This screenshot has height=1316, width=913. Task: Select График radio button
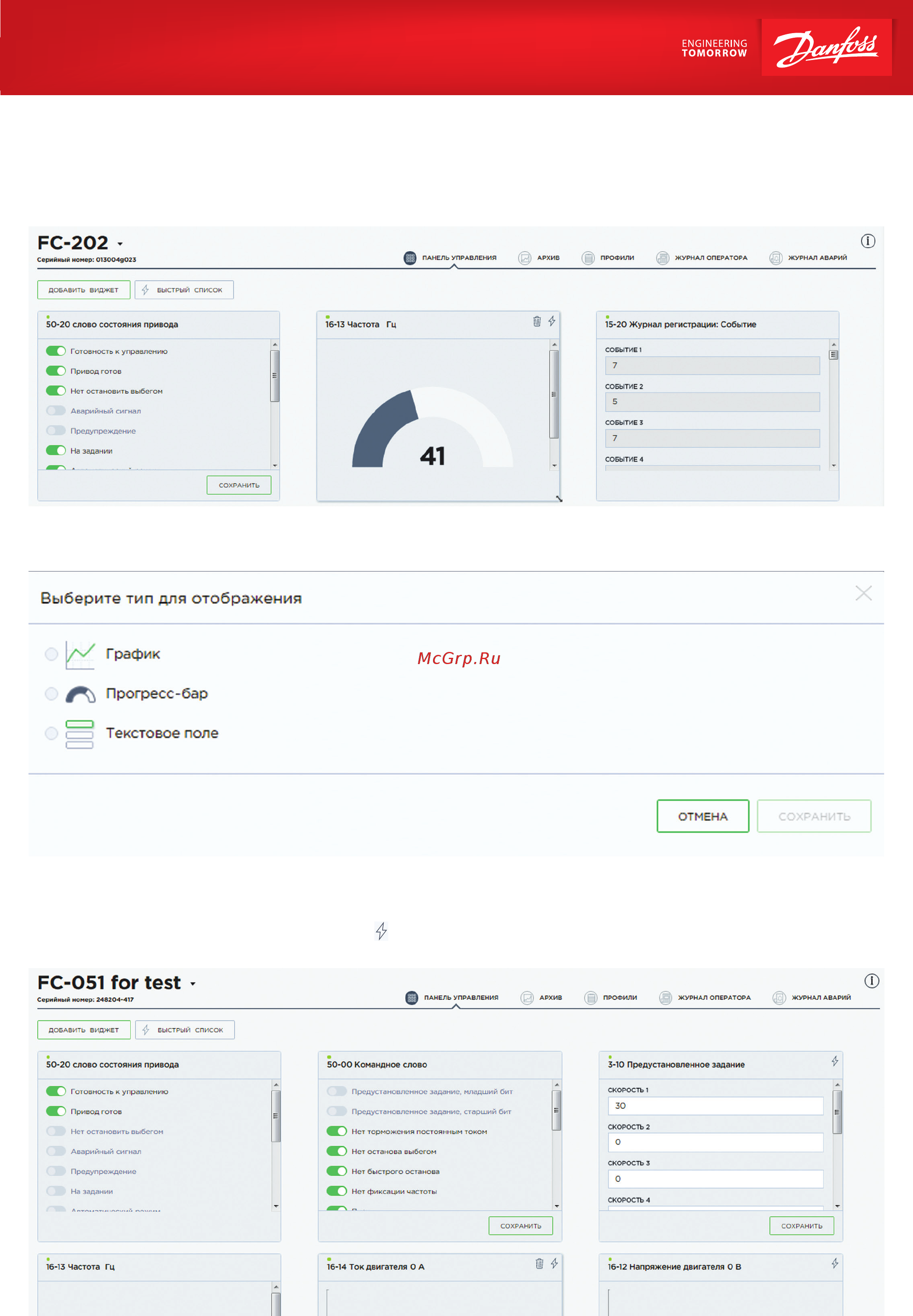[x=52, y=654]
